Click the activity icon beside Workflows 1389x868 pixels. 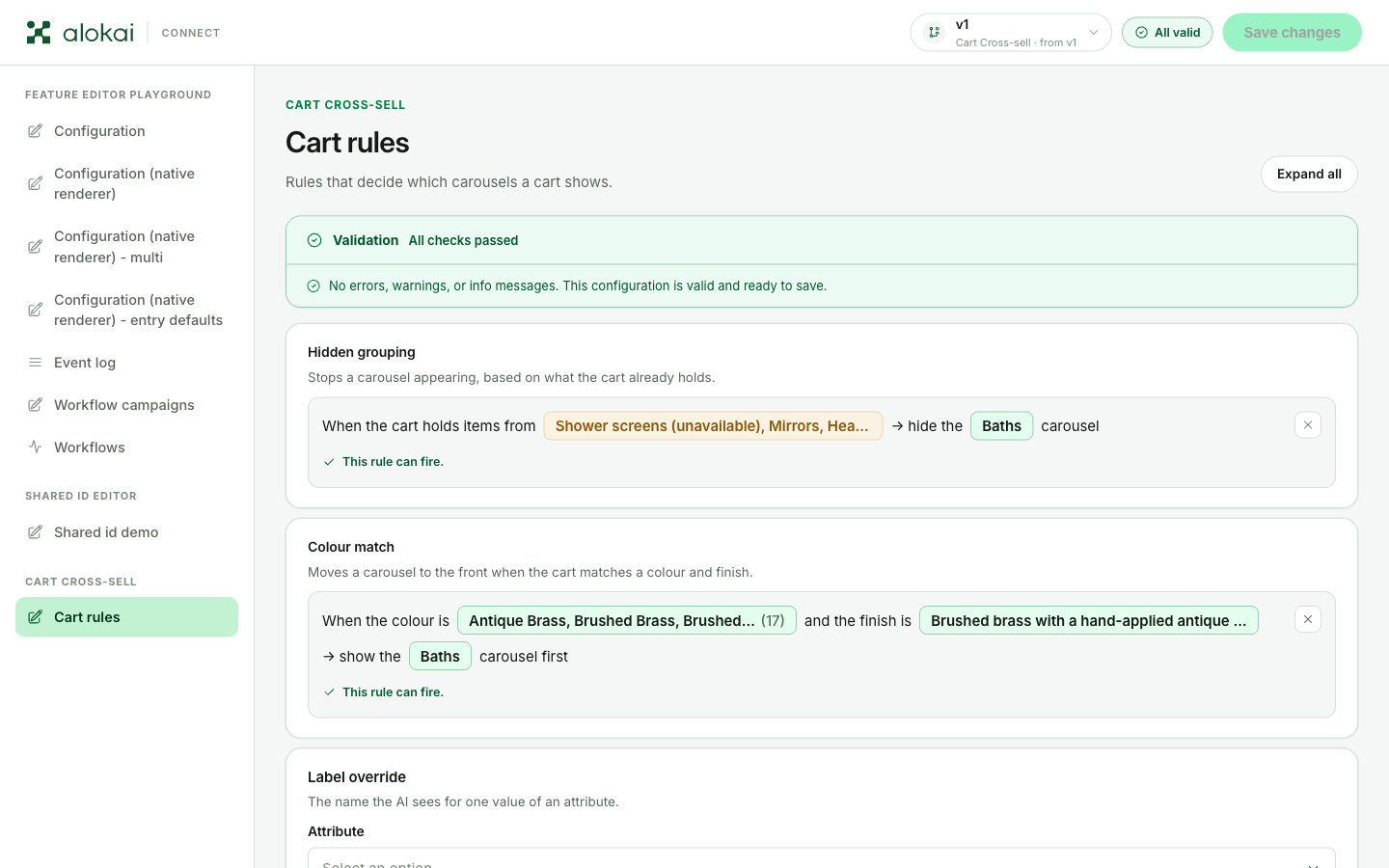pos(35,448)
